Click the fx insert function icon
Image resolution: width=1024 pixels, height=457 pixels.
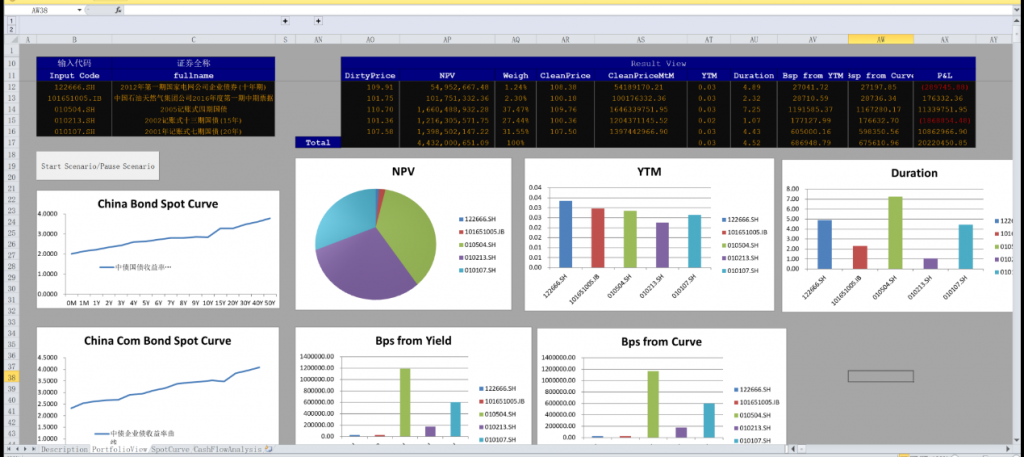point(118,10)
